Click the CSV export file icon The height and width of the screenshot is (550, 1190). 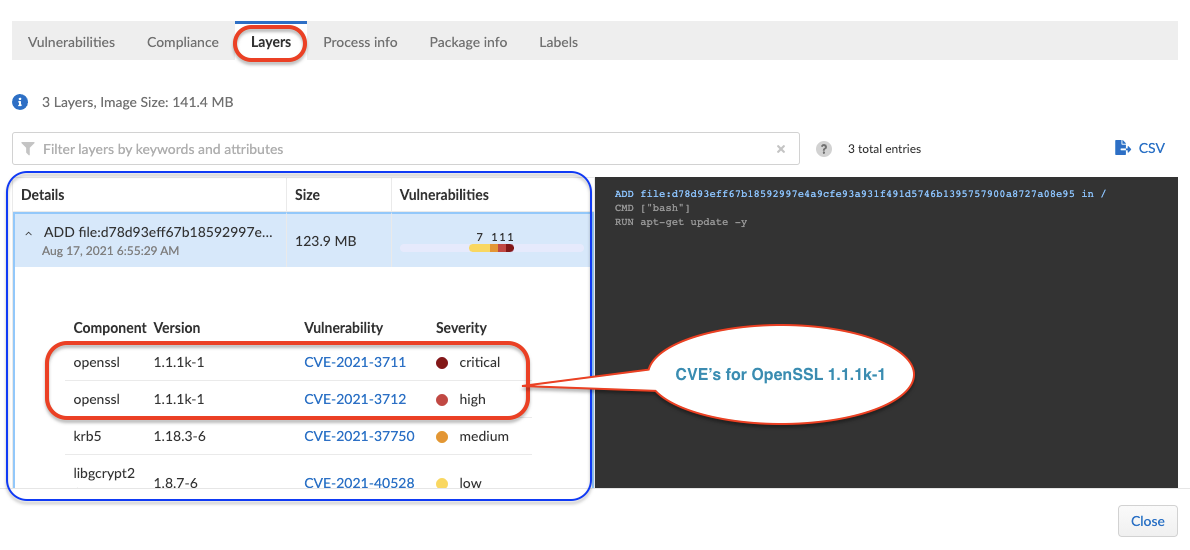1122,148
